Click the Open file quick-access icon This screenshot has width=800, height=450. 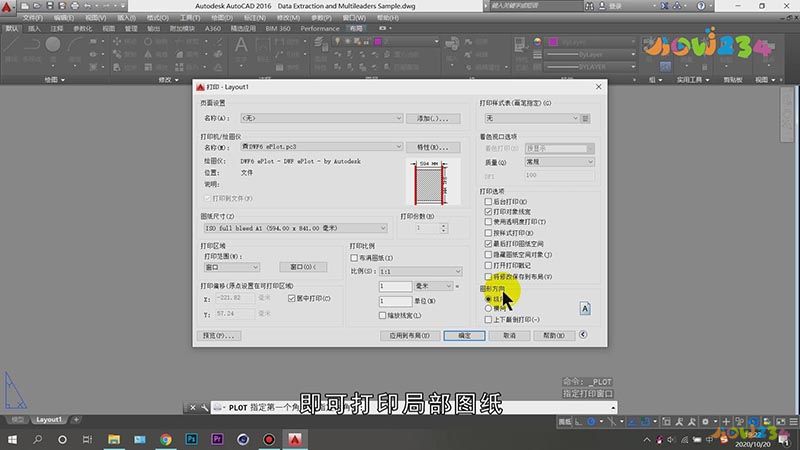[x=37, y=6]
